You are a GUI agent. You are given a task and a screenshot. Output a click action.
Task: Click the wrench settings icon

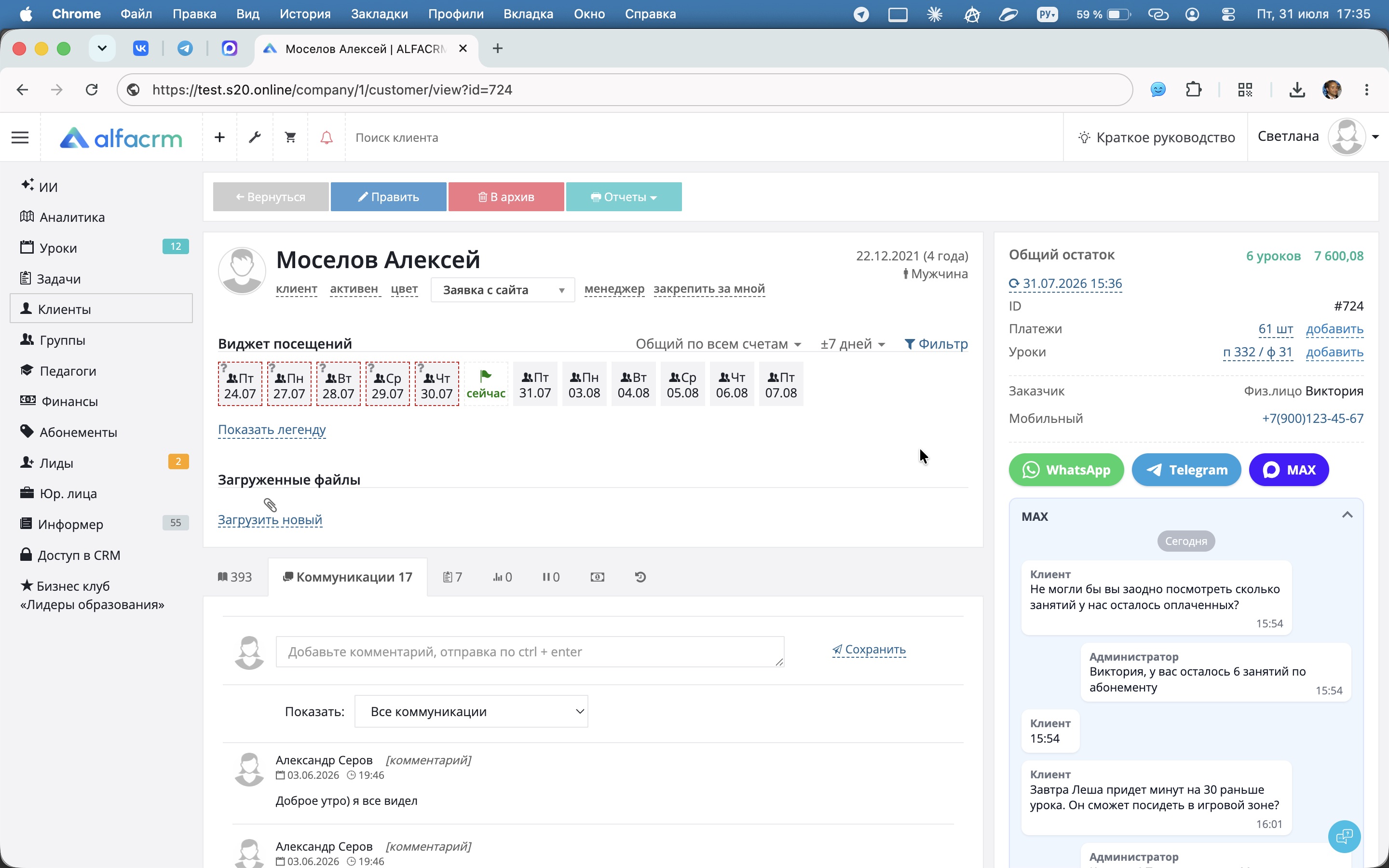point(254,137)
